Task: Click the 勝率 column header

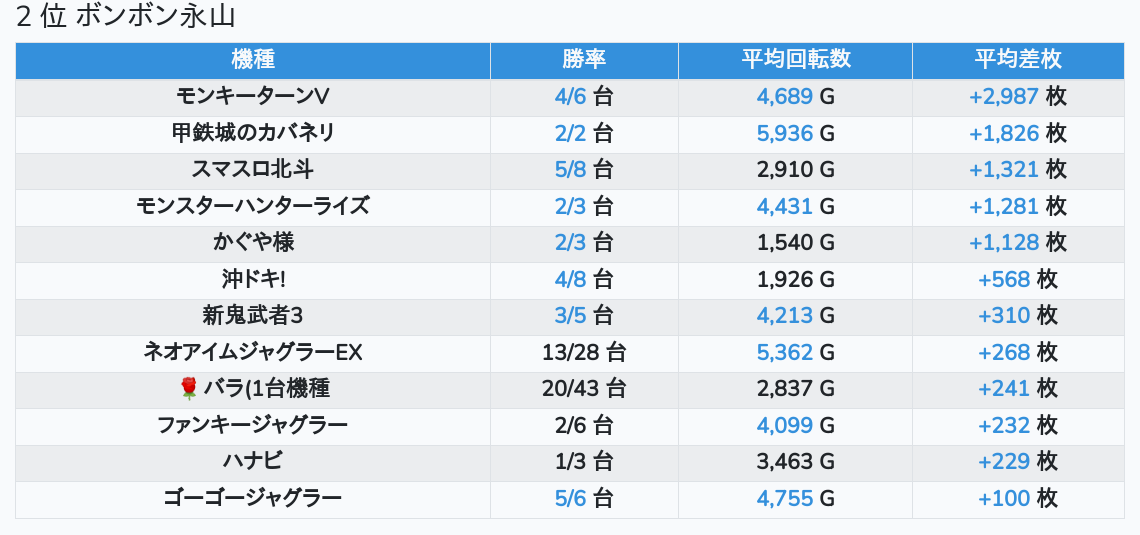Action: pyautogui.click(x=584, y=59)
